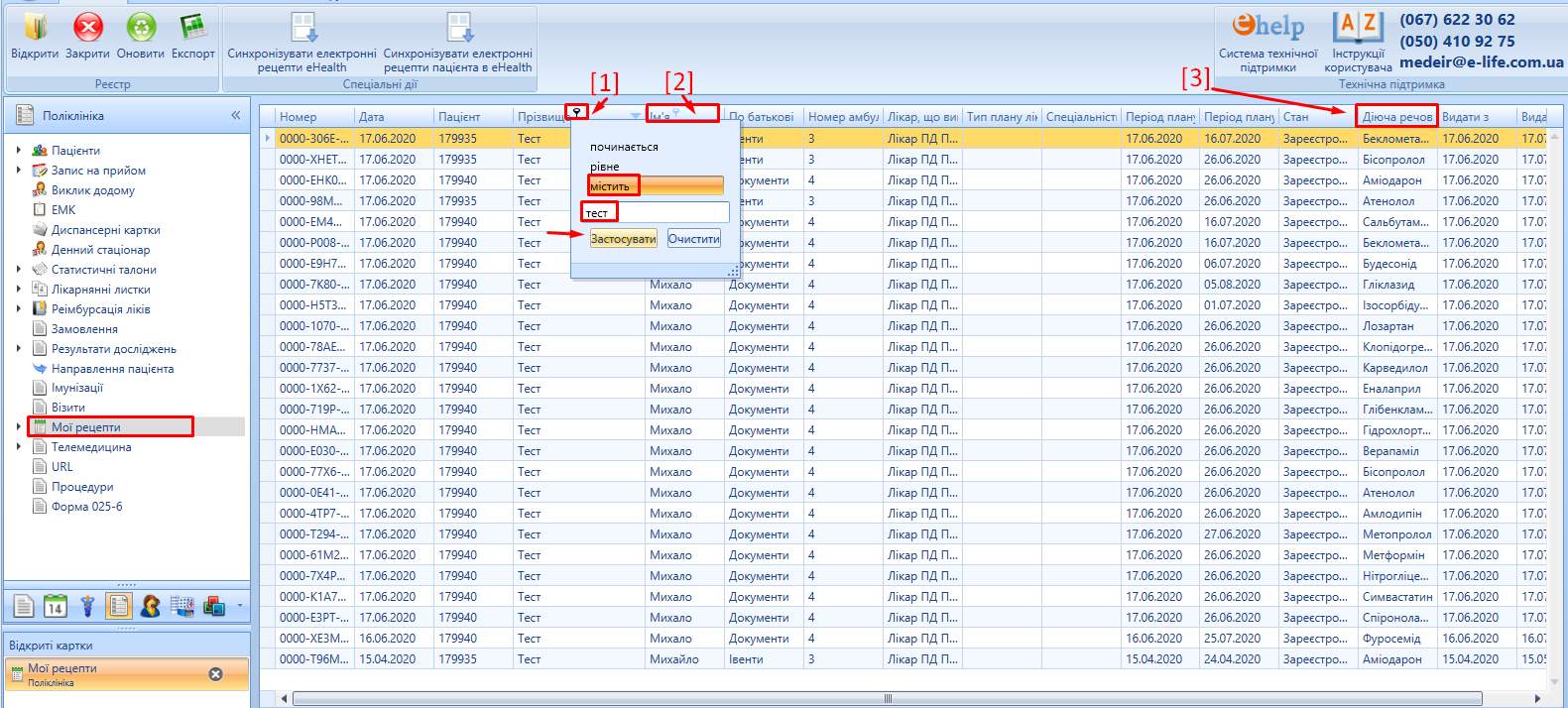1568x708 pixels.
Task: Open Форма 025-6 tree item
Action: (x=87, y=507)
